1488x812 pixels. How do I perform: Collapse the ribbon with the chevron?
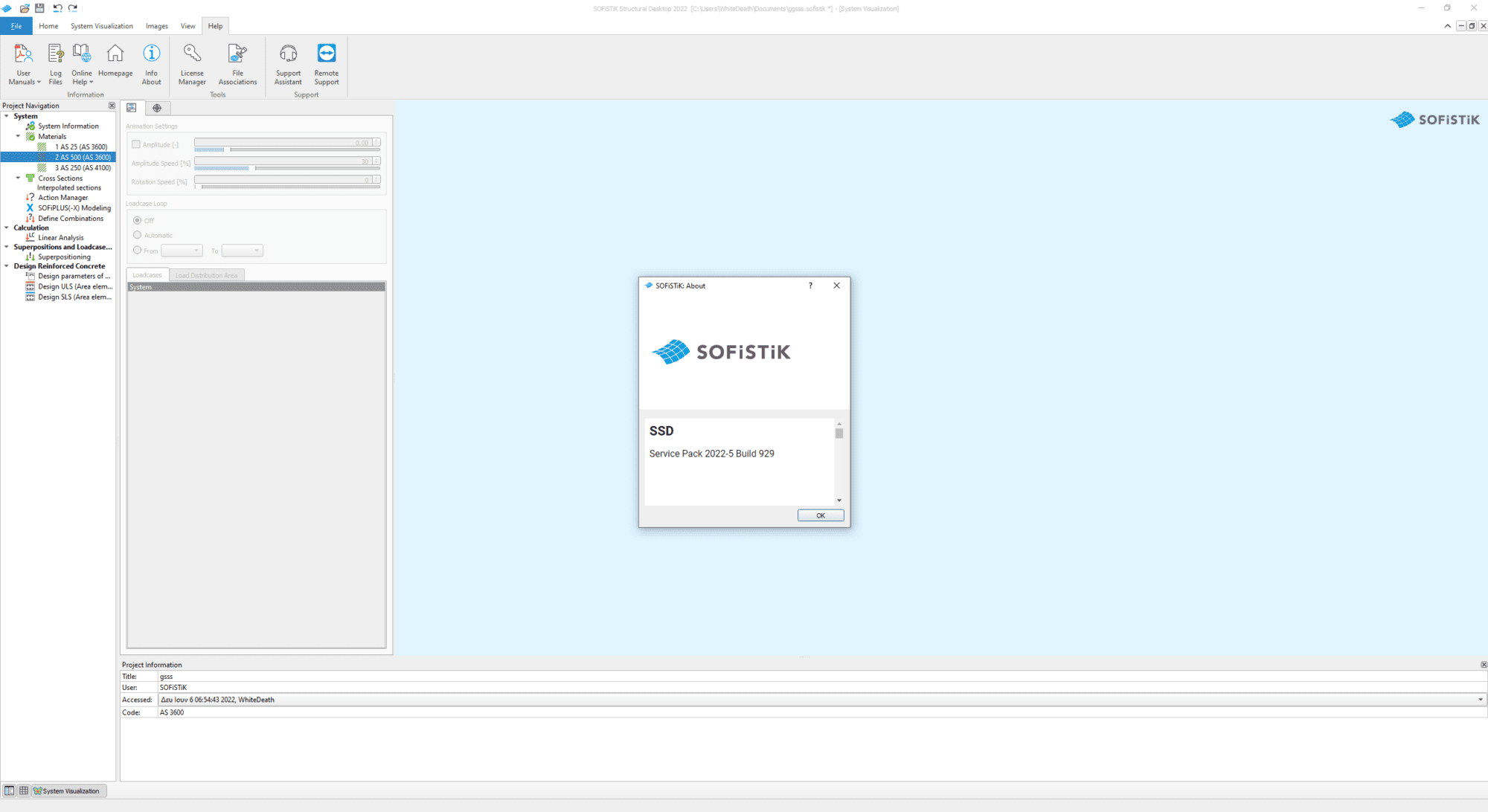(1447, 26)
